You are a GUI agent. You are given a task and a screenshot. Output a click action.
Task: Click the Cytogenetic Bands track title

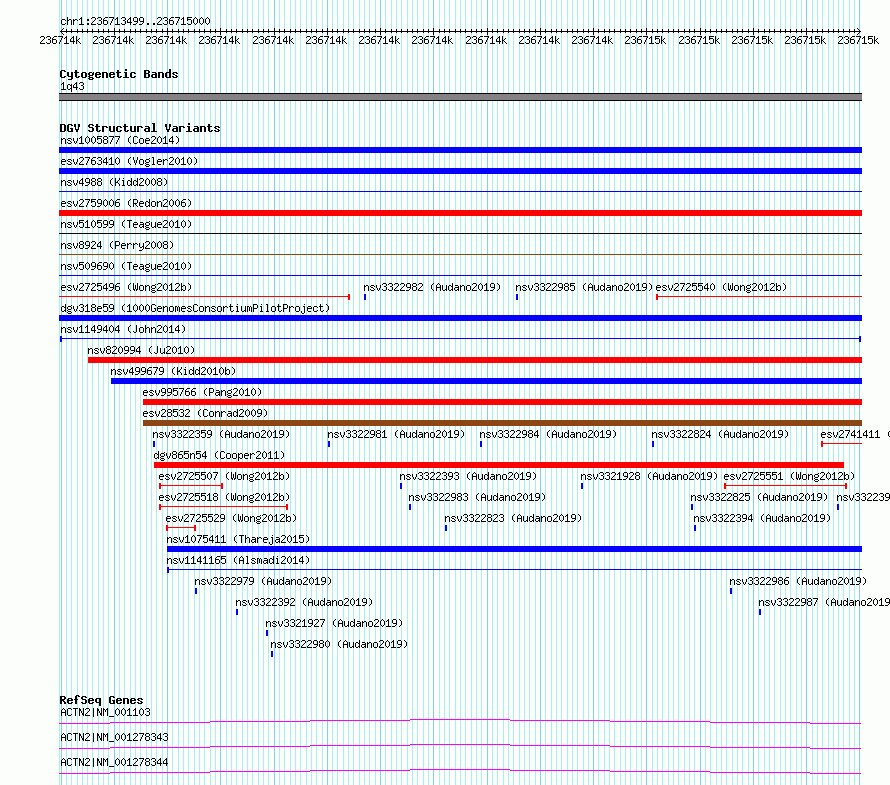click(x=119, y=74)
